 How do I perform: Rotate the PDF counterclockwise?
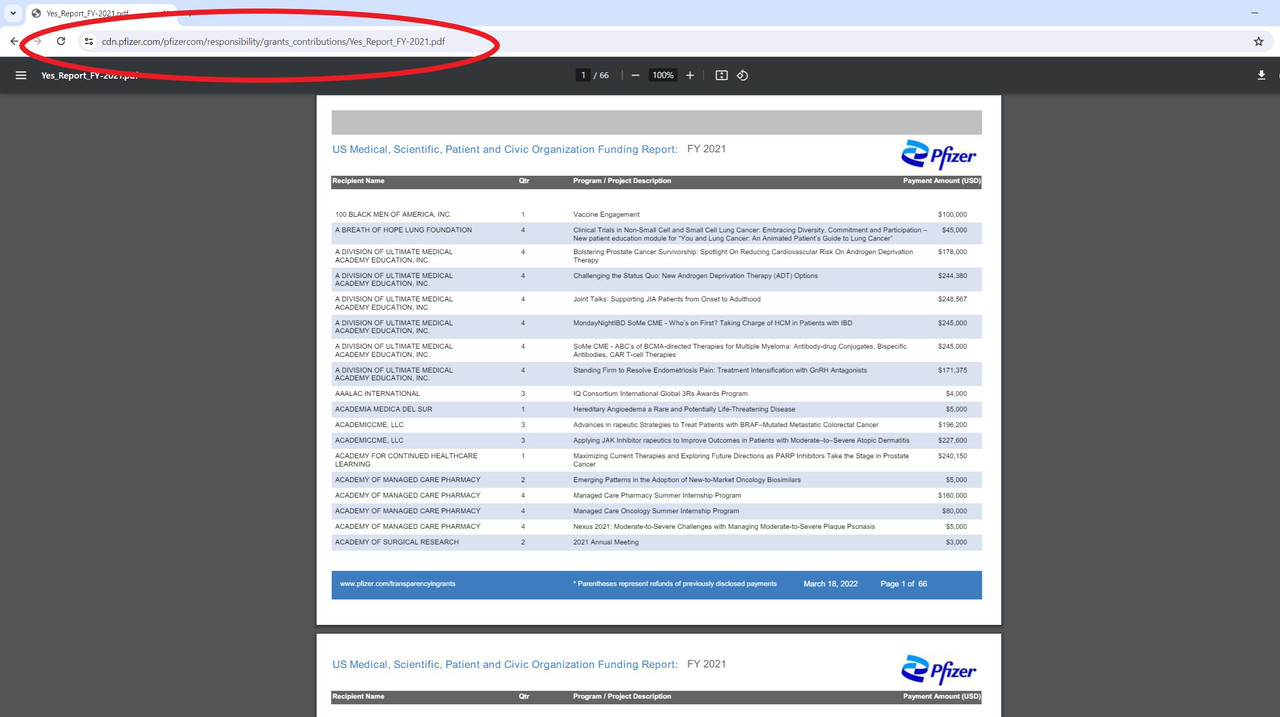[743, 75]
